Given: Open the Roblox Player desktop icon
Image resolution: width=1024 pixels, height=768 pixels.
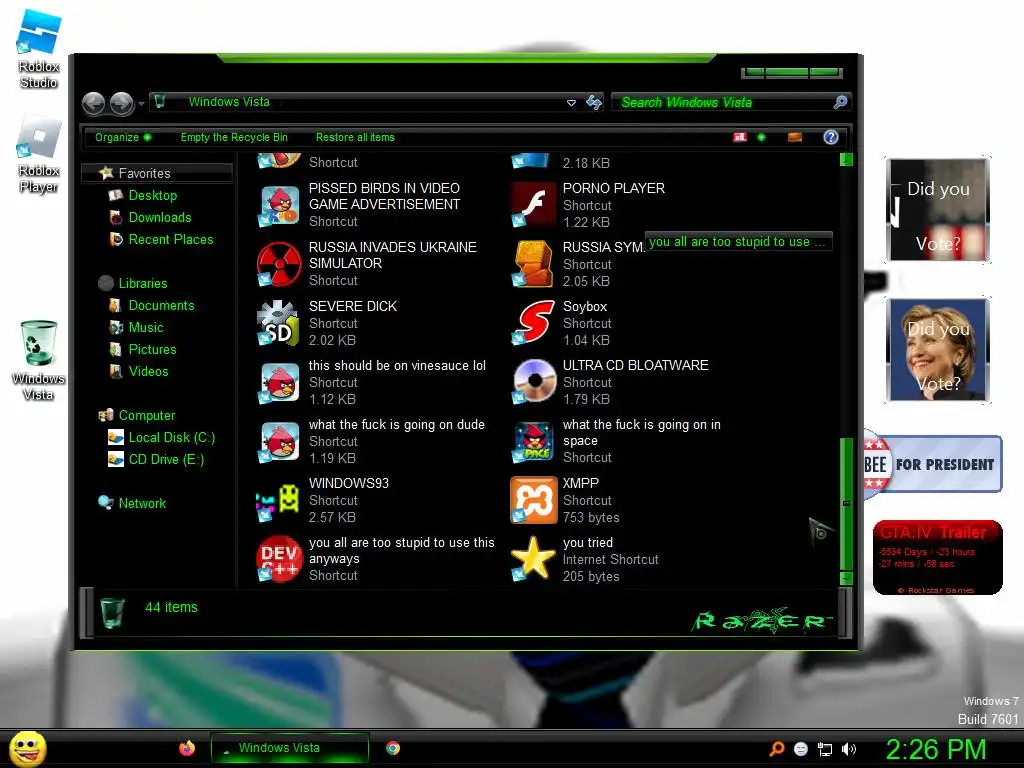Looking at the screenshot, I should (x=39, y=153).
